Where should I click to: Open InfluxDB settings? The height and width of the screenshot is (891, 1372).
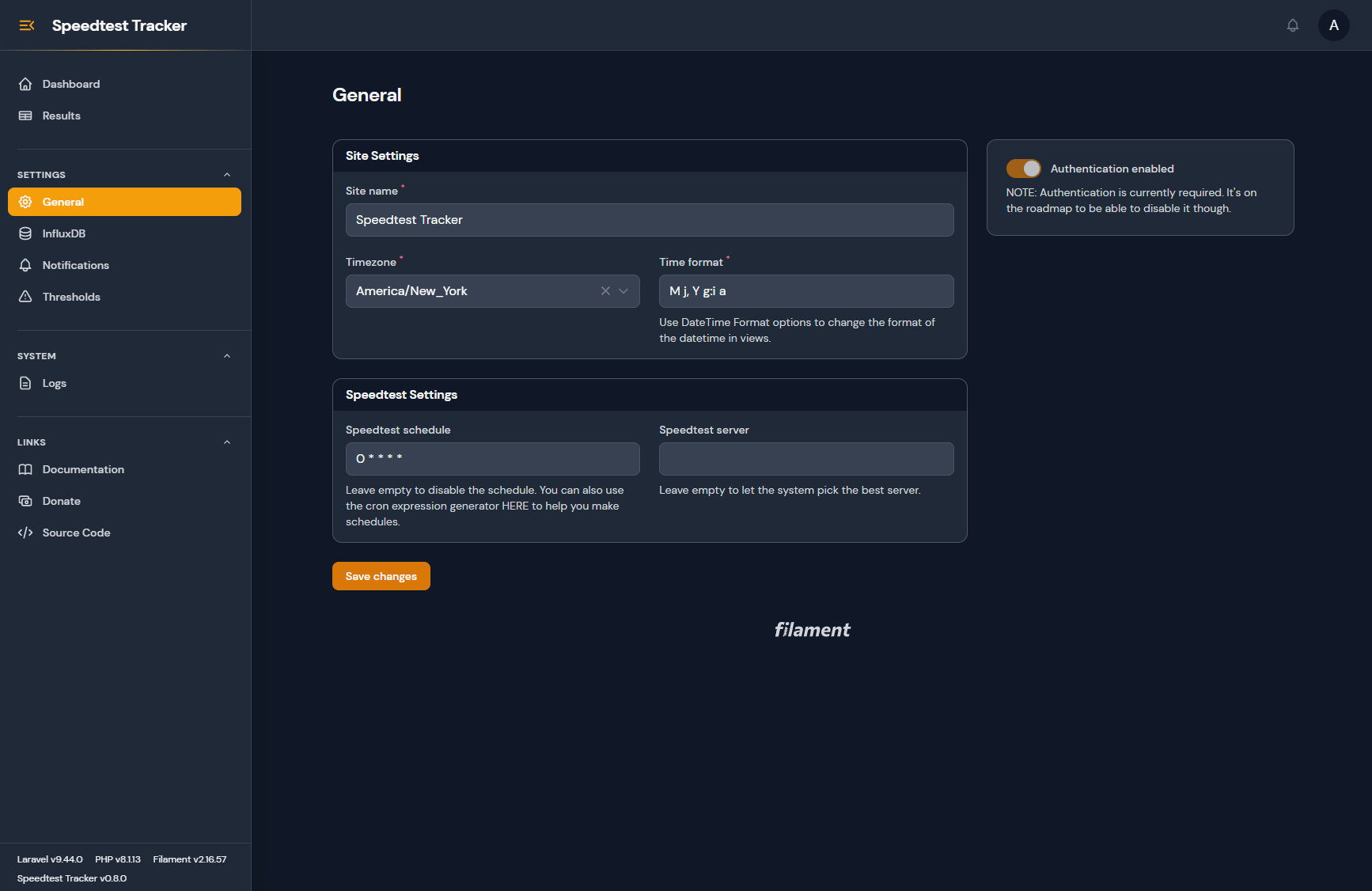124,233
